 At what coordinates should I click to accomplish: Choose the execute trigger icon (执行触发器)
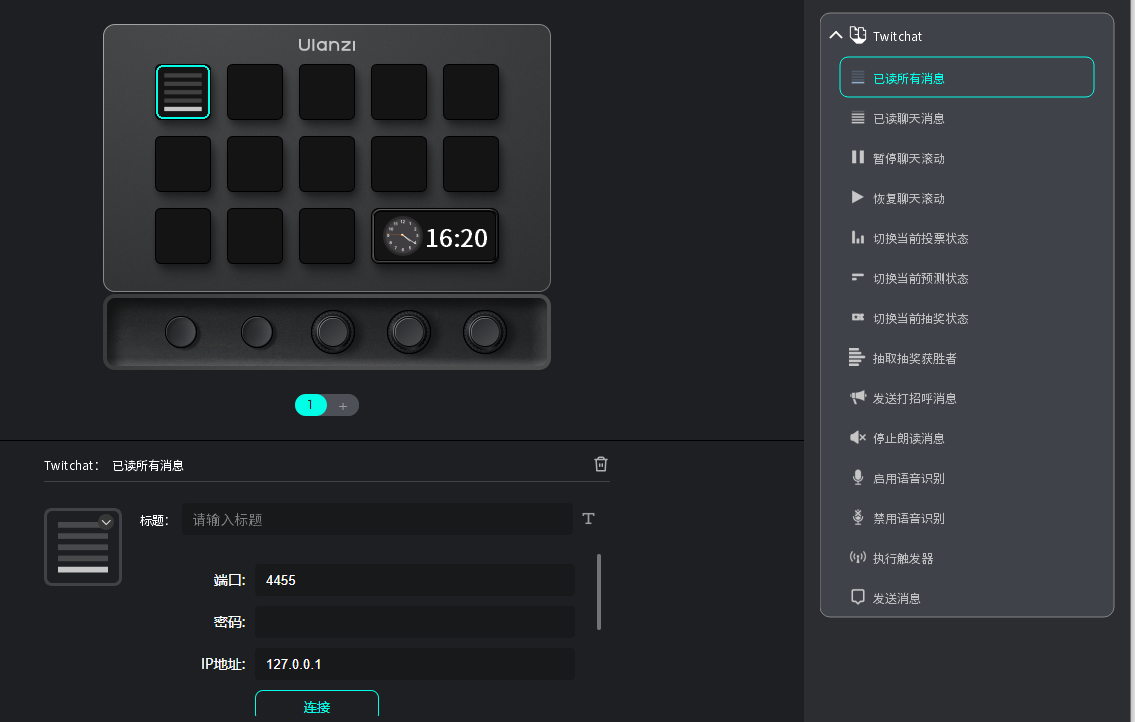point(857,558)
